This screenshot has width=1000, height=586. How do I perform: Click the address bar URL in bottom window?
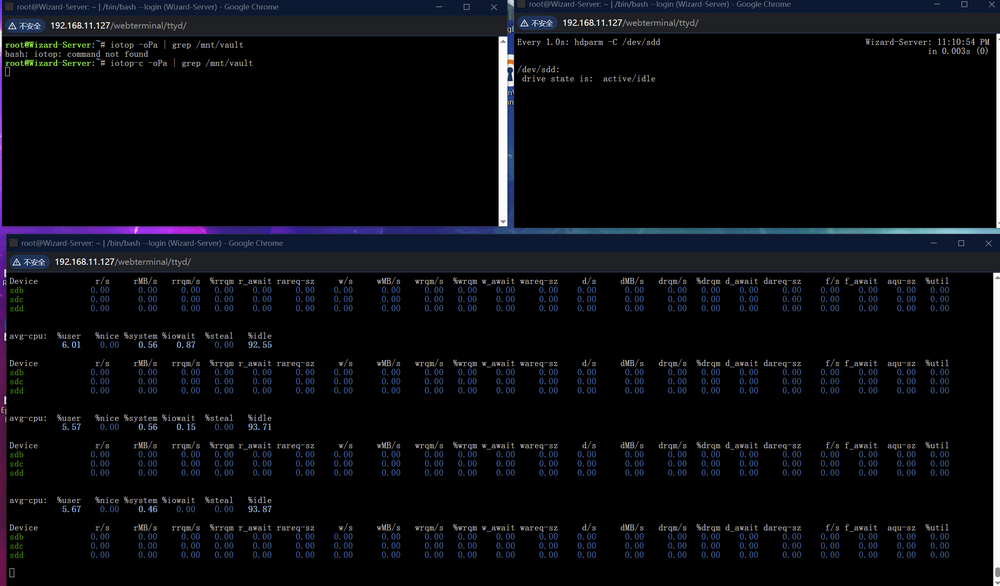pyautogui.click(x=122, y=262)
